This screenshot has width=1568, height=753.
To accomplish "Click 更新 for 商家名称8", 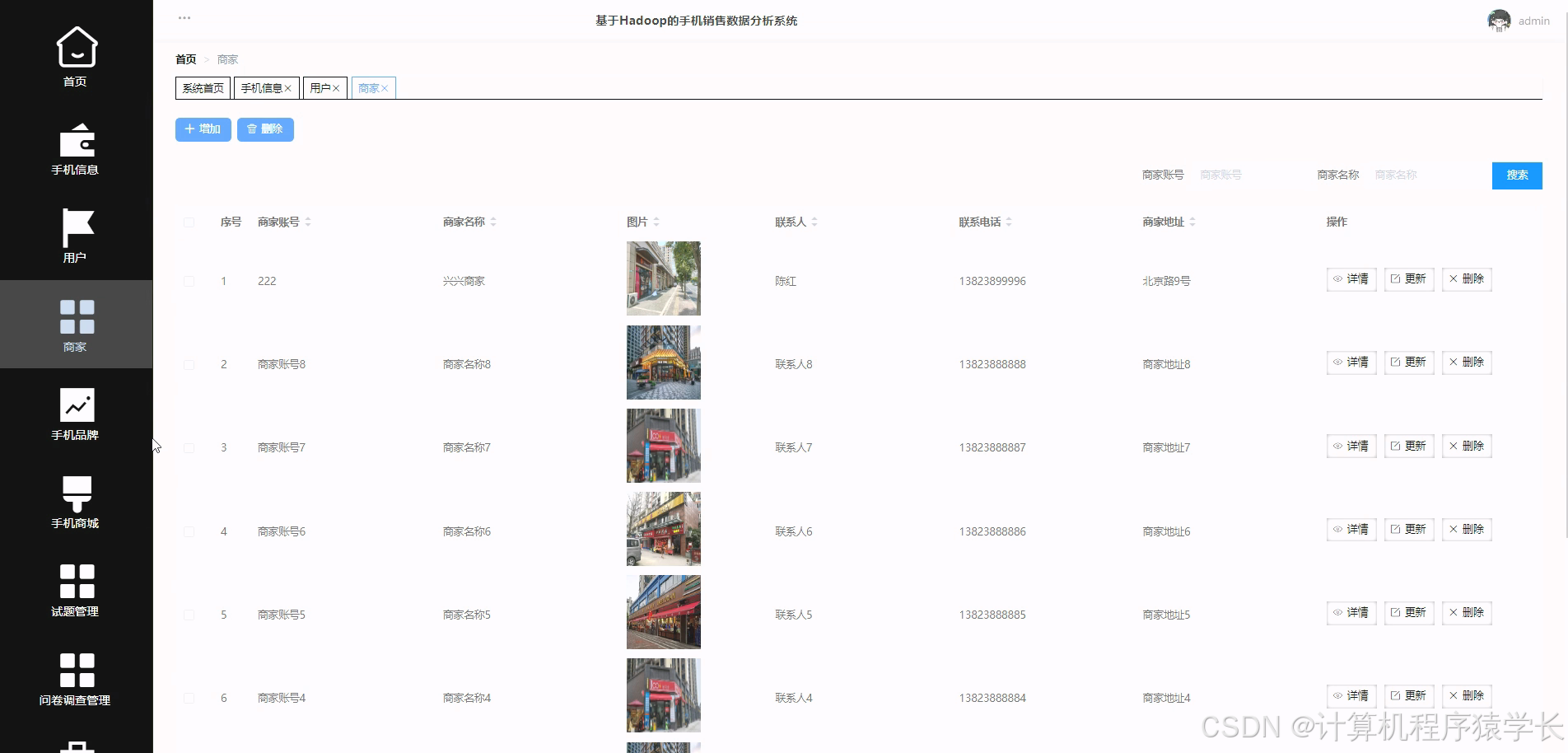I will [1409, 362].
